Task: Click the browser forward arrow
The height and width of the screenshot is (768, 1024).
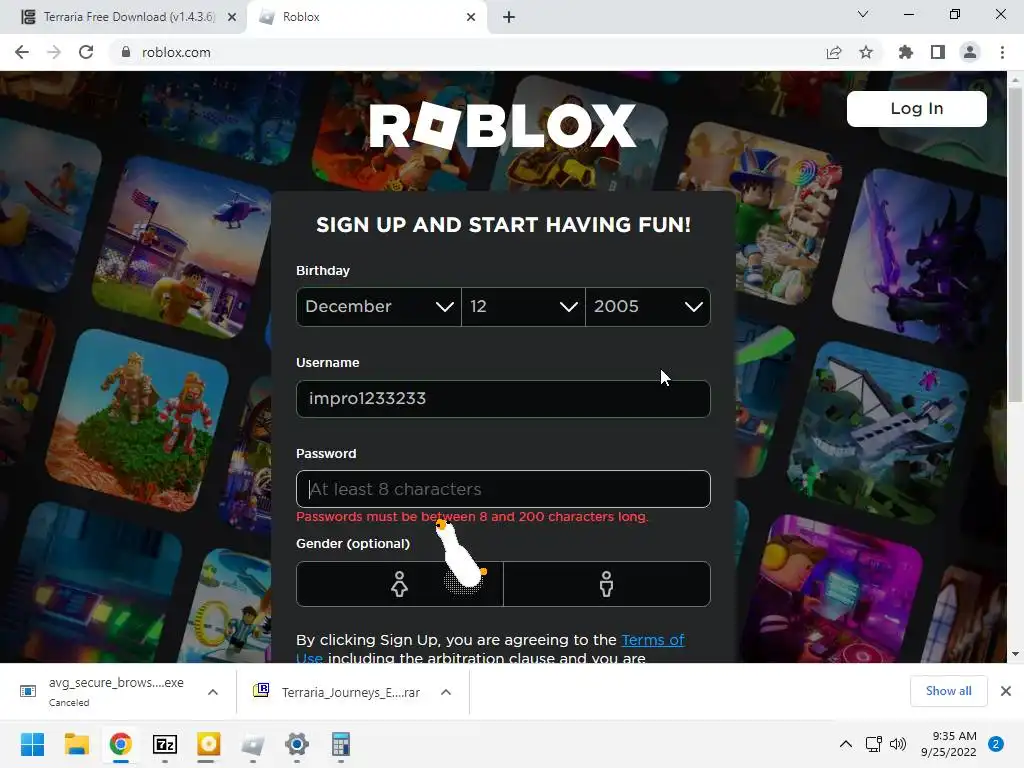Action: point(54,52)
